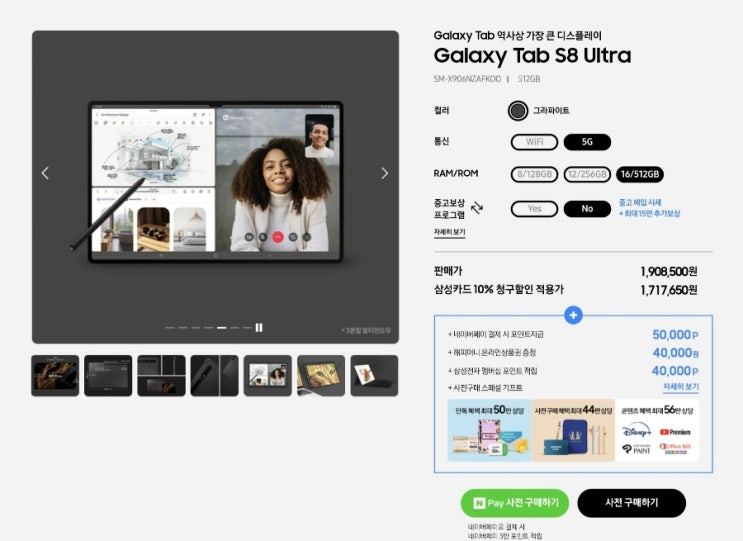Click the Naver Pay 50,000P points row

coord(573,334)
